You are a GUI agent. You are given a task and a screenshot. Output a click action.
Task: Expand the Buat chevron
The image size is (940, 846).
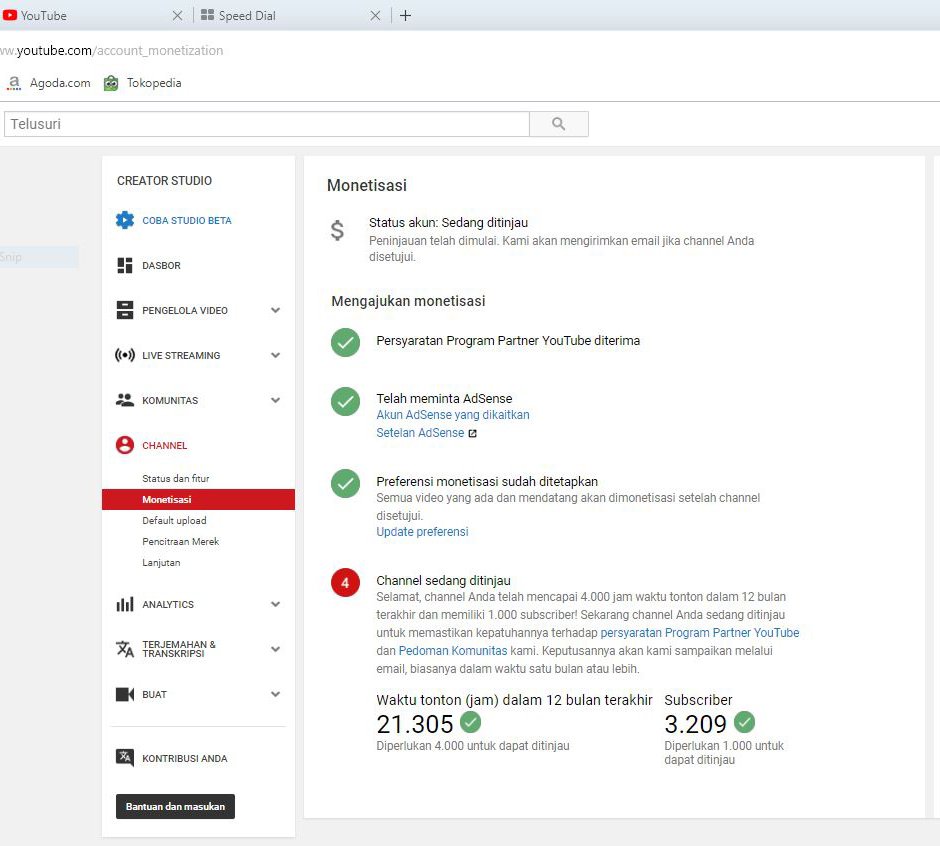click(x=275, y=694)
